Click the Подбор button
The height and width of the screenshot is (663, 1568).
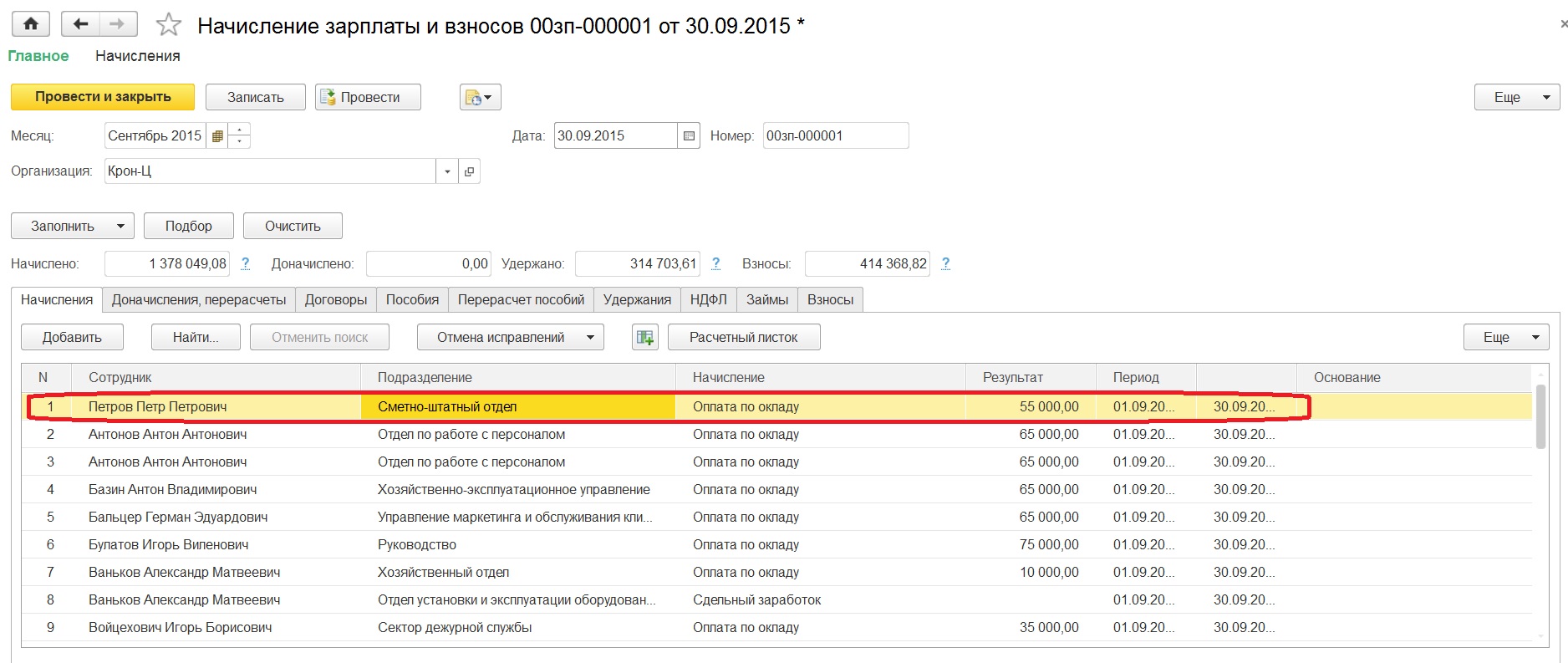pos(189,226)
